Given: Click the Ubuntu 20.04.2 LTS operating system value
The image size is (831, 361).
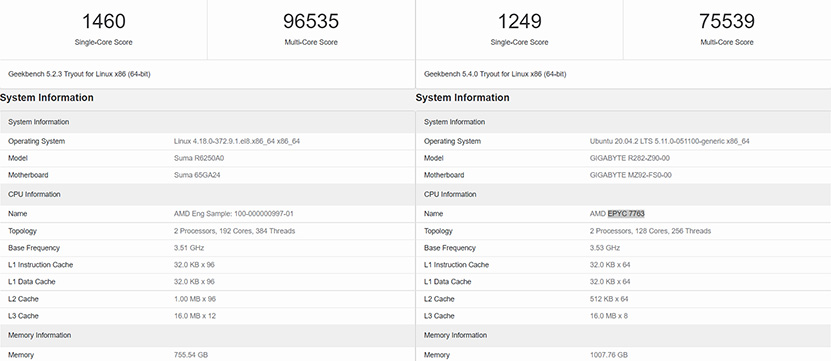Looking at the screenshot, I should (x=669, y=141).
